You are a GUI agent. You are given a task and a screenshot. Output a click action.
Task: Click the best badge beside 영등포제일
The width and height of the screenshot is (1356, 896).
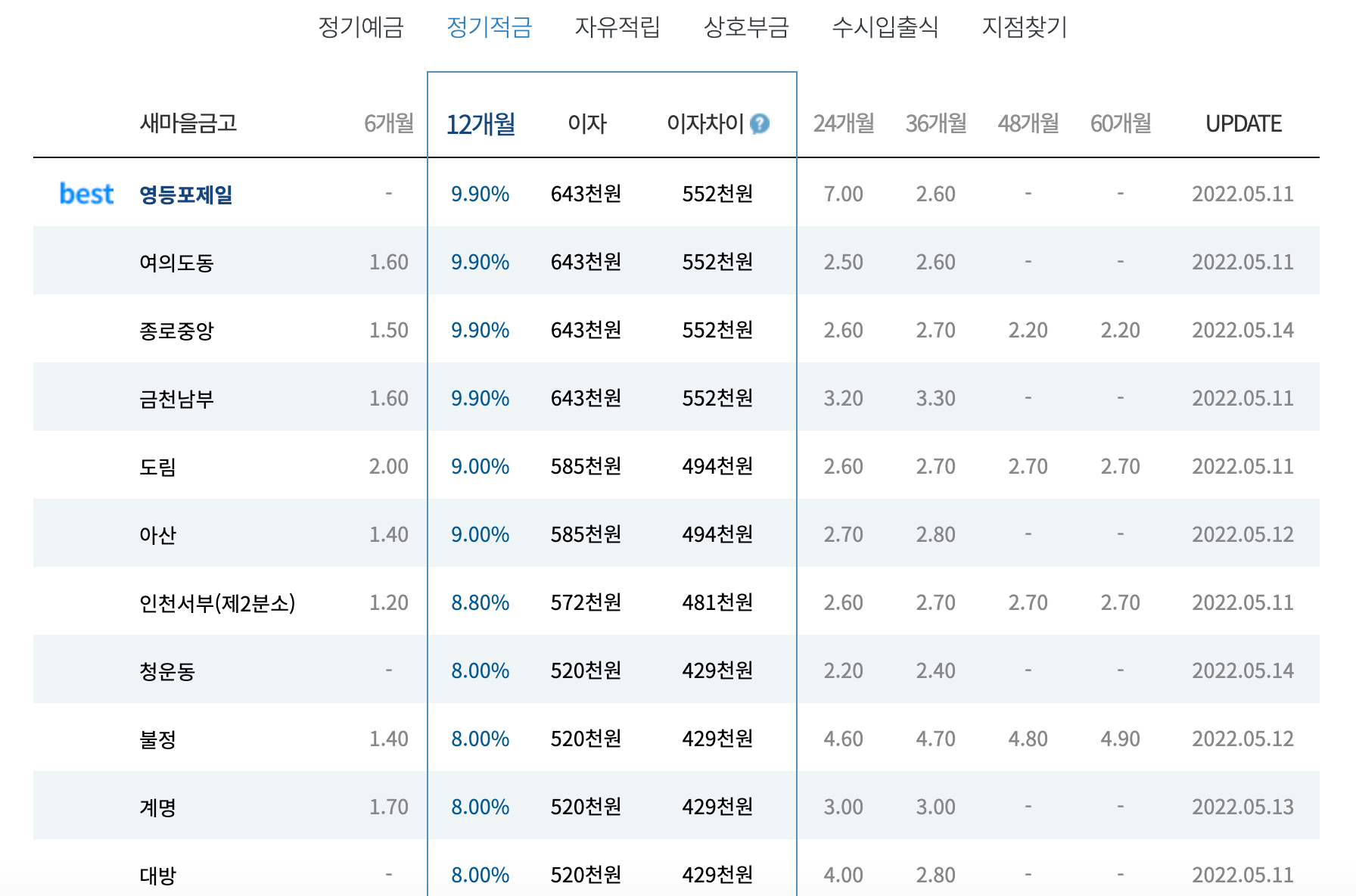86,194
